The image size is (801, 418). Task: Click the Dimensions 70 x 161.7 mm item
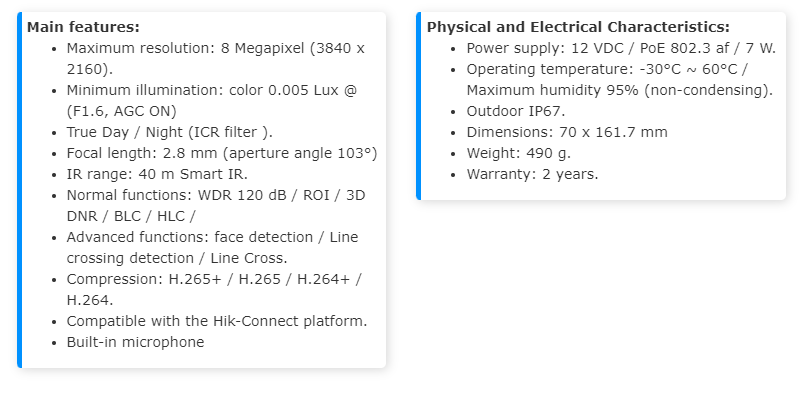click(566, 132)
